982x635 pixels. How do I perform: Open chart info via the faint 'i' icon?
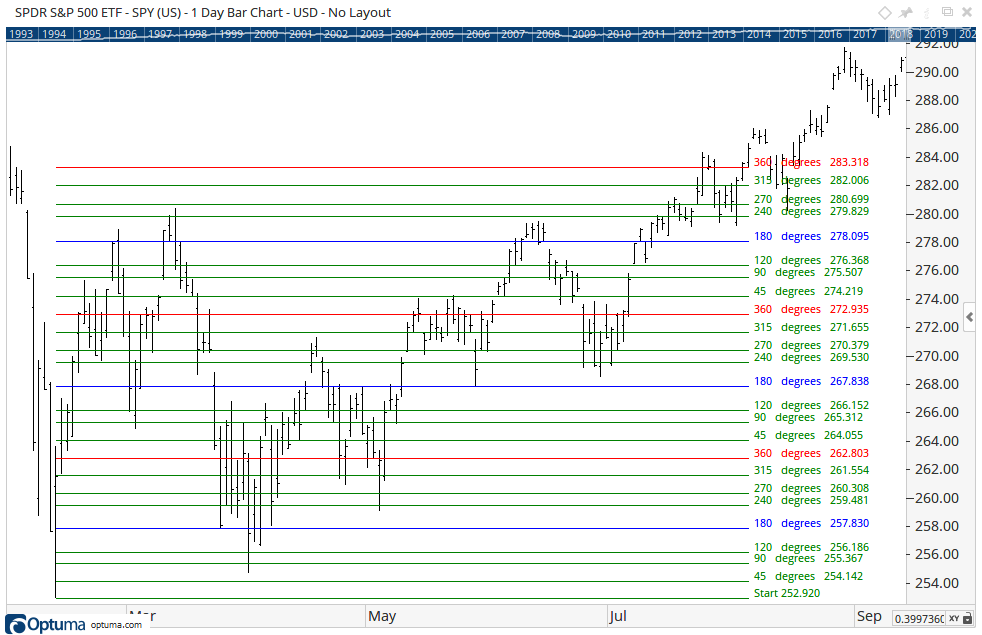(928, 13)
